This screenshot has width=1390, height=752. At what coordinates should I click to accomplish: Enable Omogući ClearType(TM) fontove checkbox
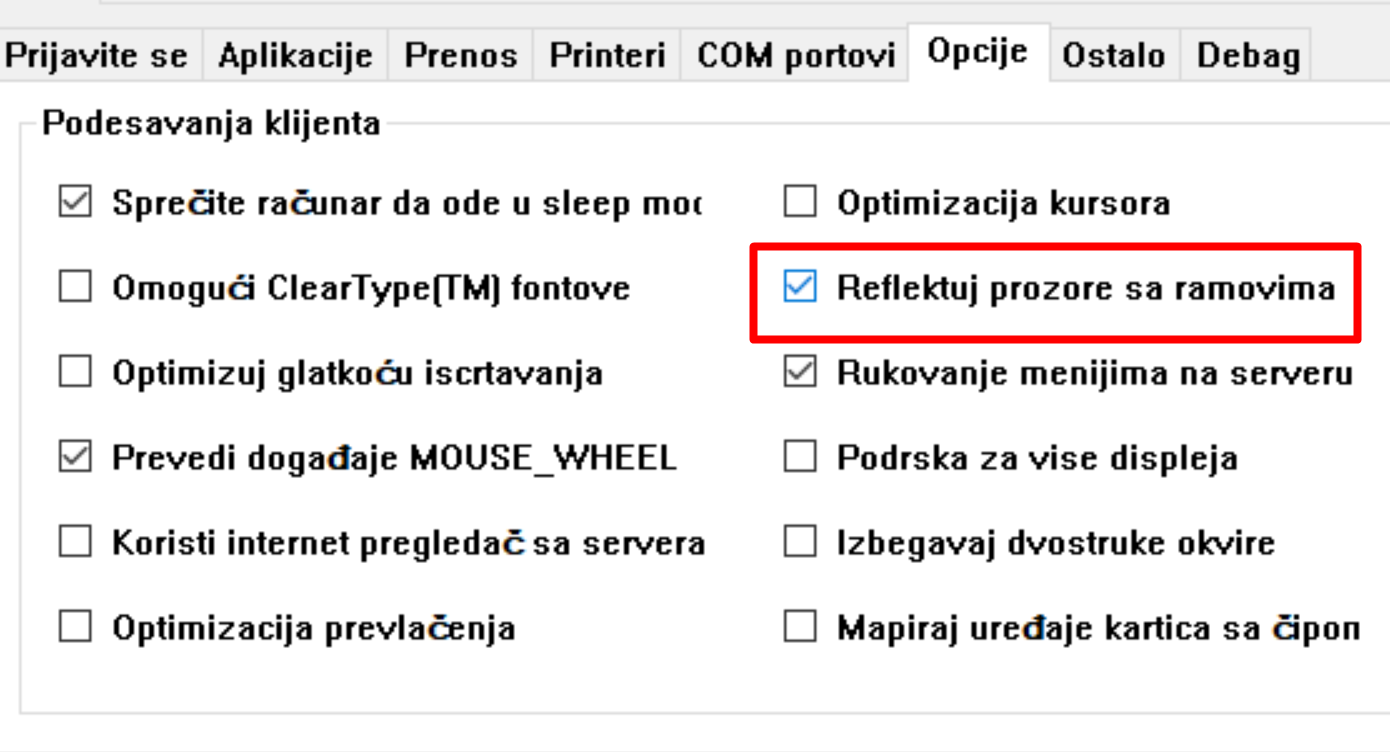tap(75, 289)
